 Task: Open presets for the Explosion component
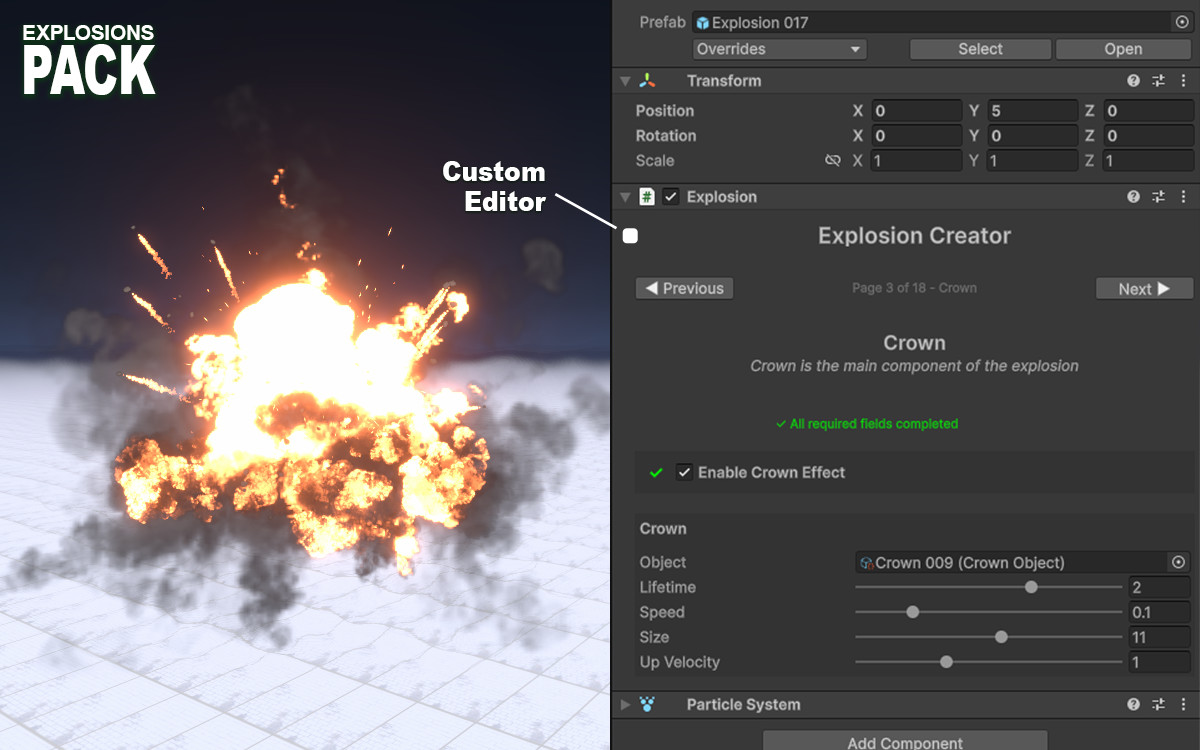[1158, 196]
